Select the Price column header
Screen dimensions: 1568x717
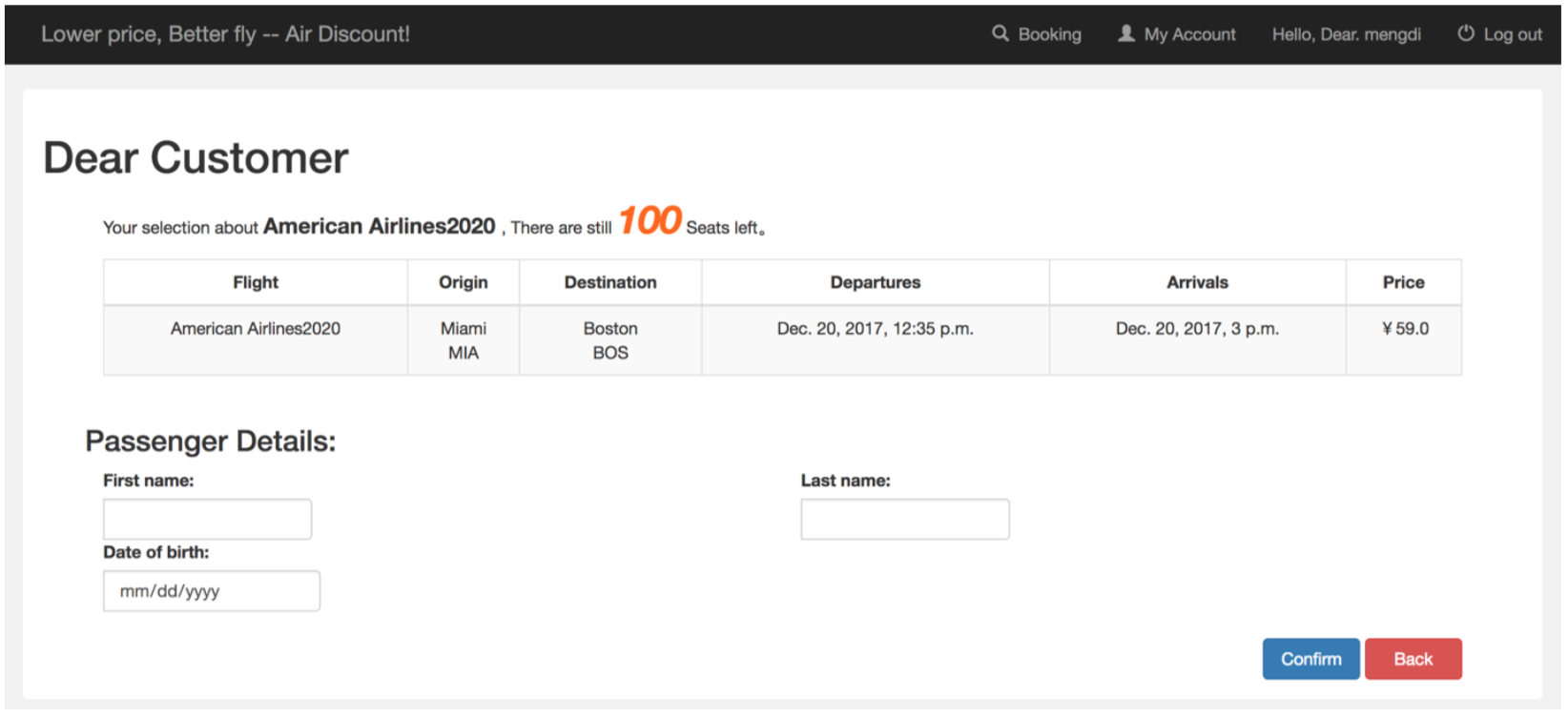(x=1404, y=282)
